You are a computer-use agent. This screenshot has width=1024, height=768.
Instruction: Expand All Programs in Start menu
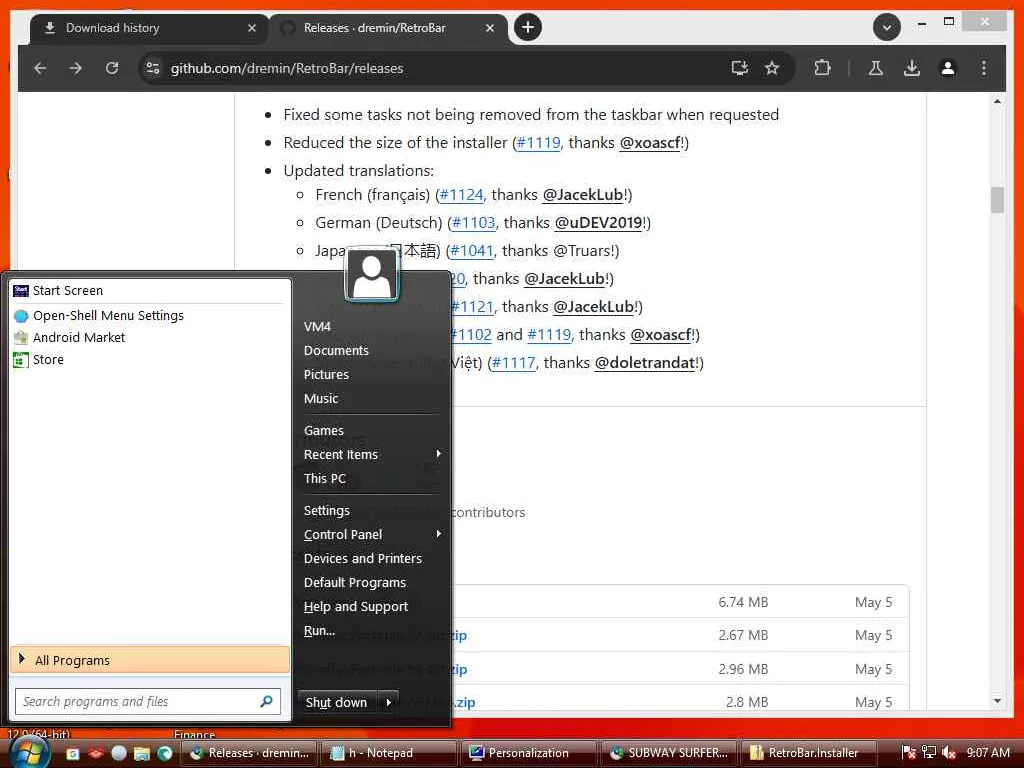[150, 660]
